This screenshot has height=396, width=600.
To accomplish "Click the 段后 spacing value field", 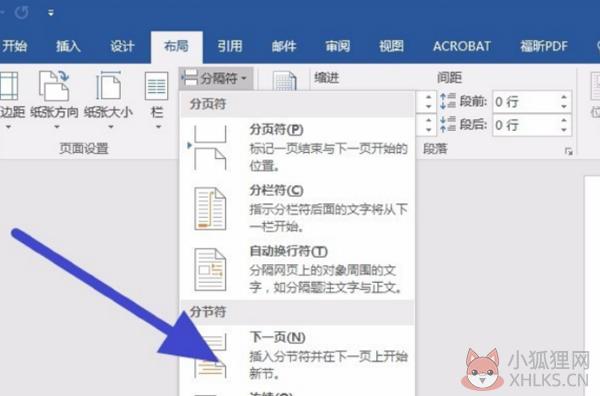I will tap(525, 125).
